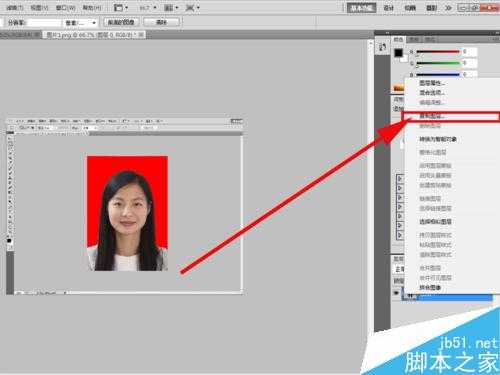Switch to the 绘画 workspace
This screenshot has height=375, width=500.
click(x=410, y=7)
